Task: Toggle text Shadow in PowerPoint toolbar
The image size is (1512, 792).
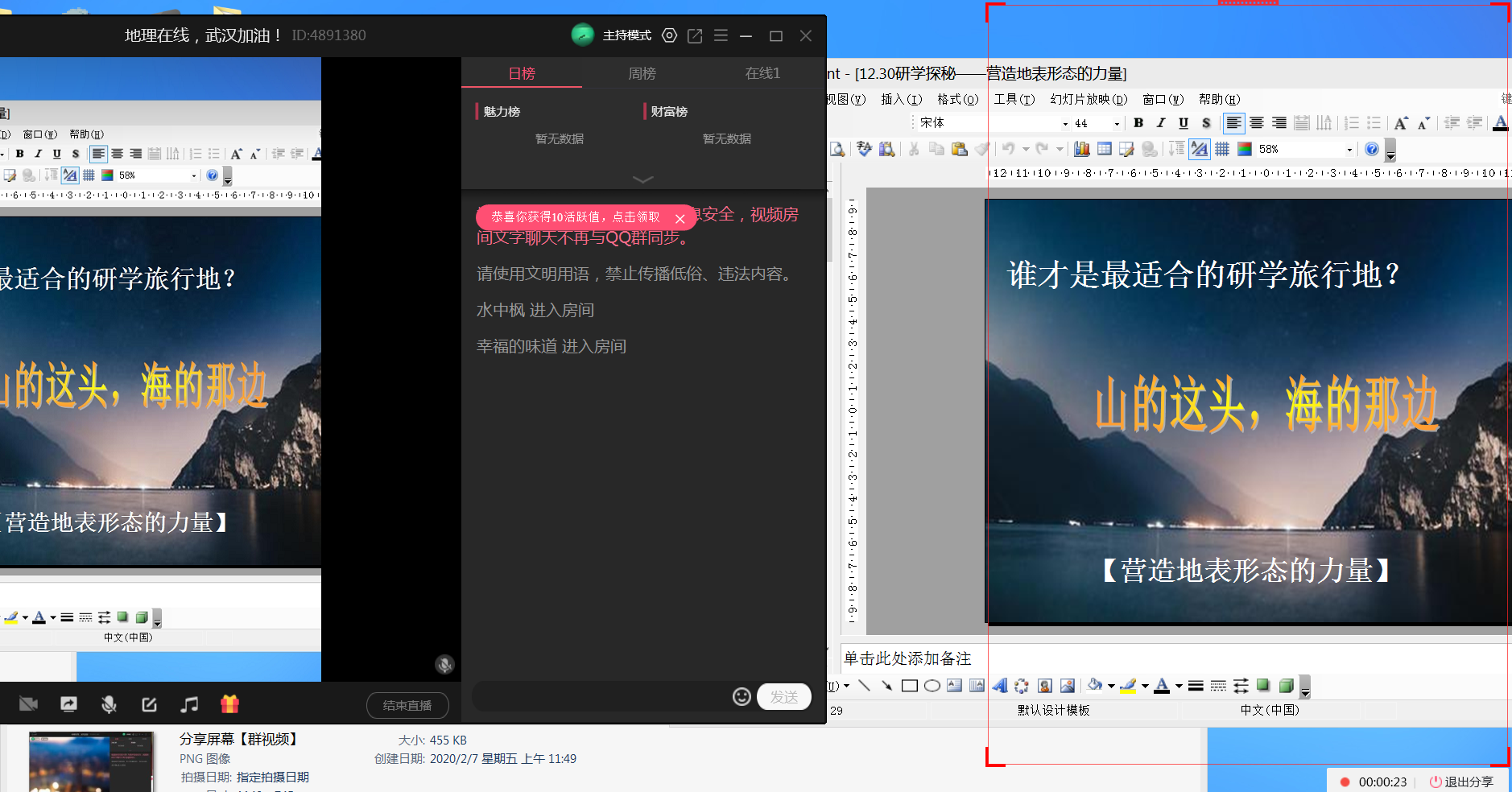Action: click(1205, 123)
